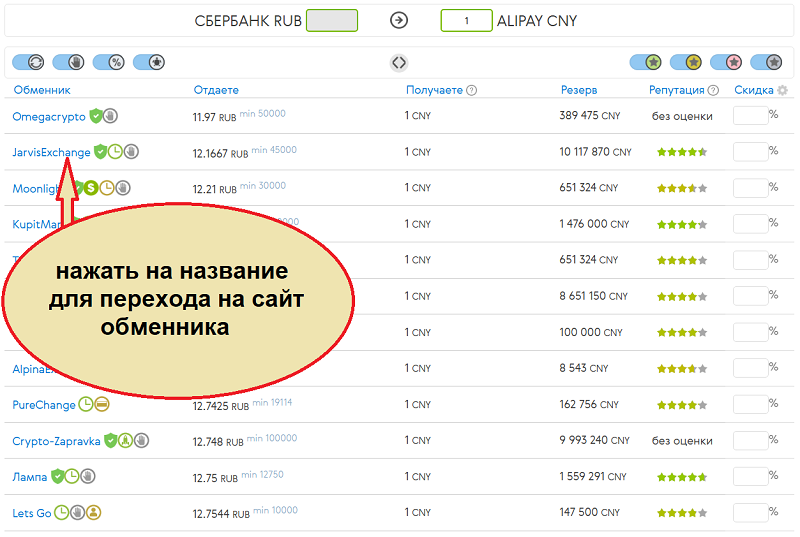
Task: Toggle the pink star reputation filter
Action: point(726,63)
